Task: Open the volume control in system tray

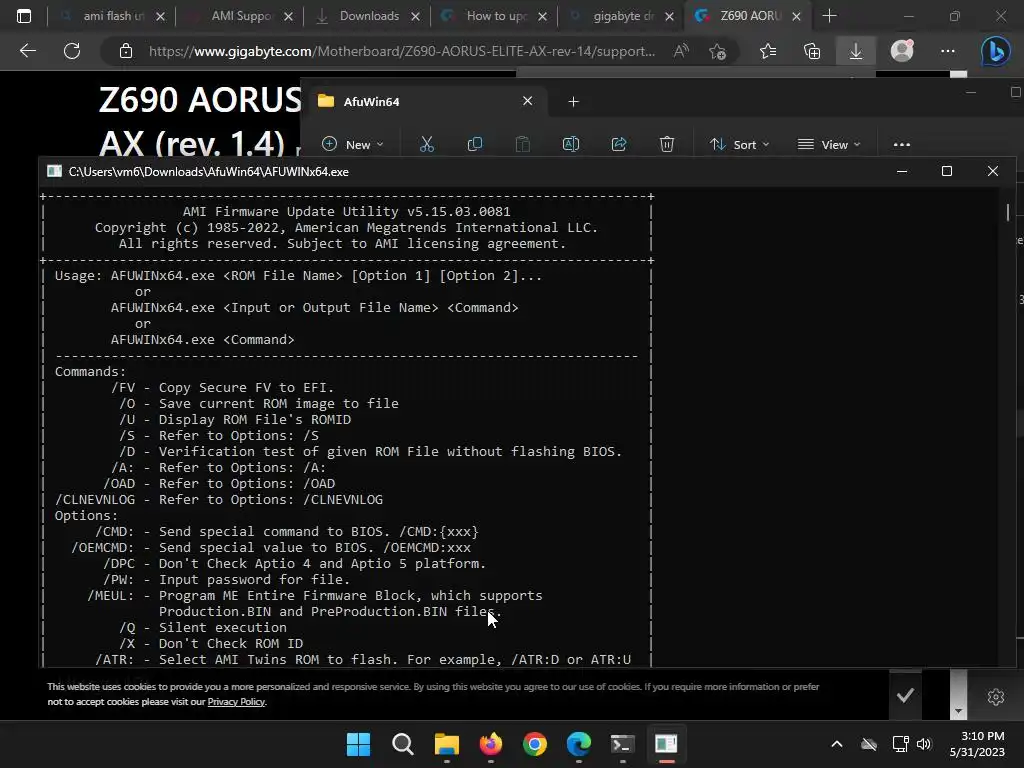Action: [924, 744]
